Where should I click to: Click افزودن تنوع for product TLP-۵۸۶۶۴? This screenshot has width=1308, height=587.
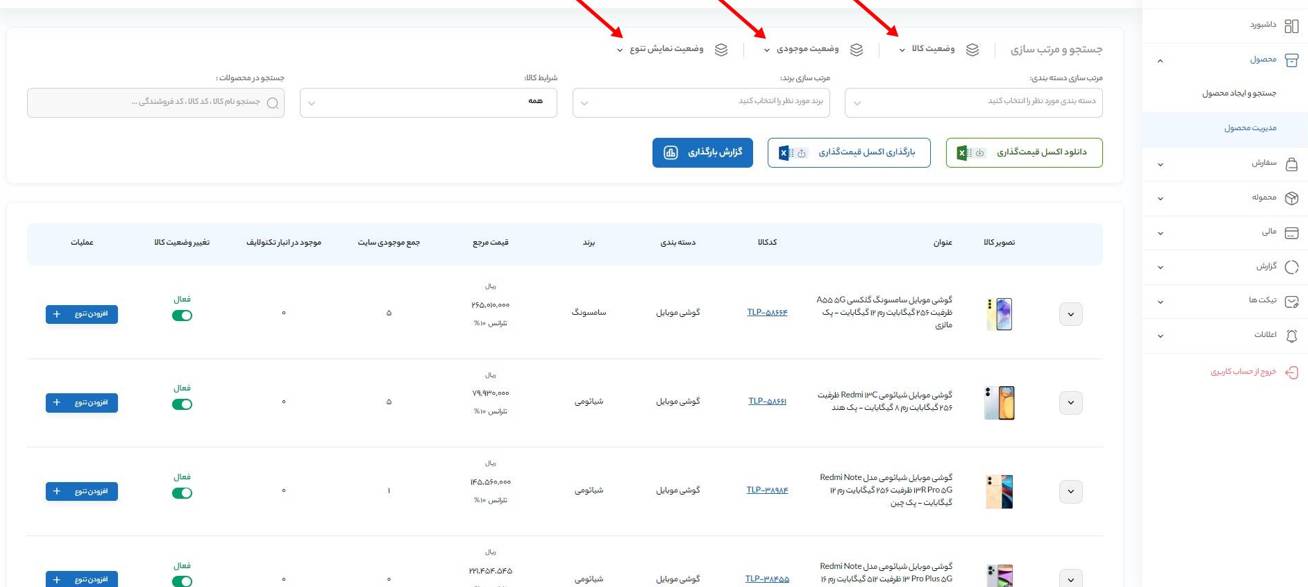82,315
